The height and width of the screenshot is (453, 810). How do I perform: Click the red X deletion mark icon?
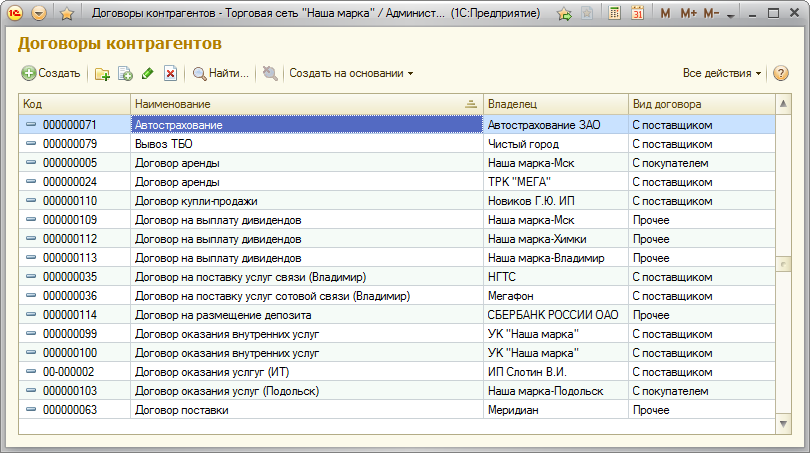click(171, 73)
